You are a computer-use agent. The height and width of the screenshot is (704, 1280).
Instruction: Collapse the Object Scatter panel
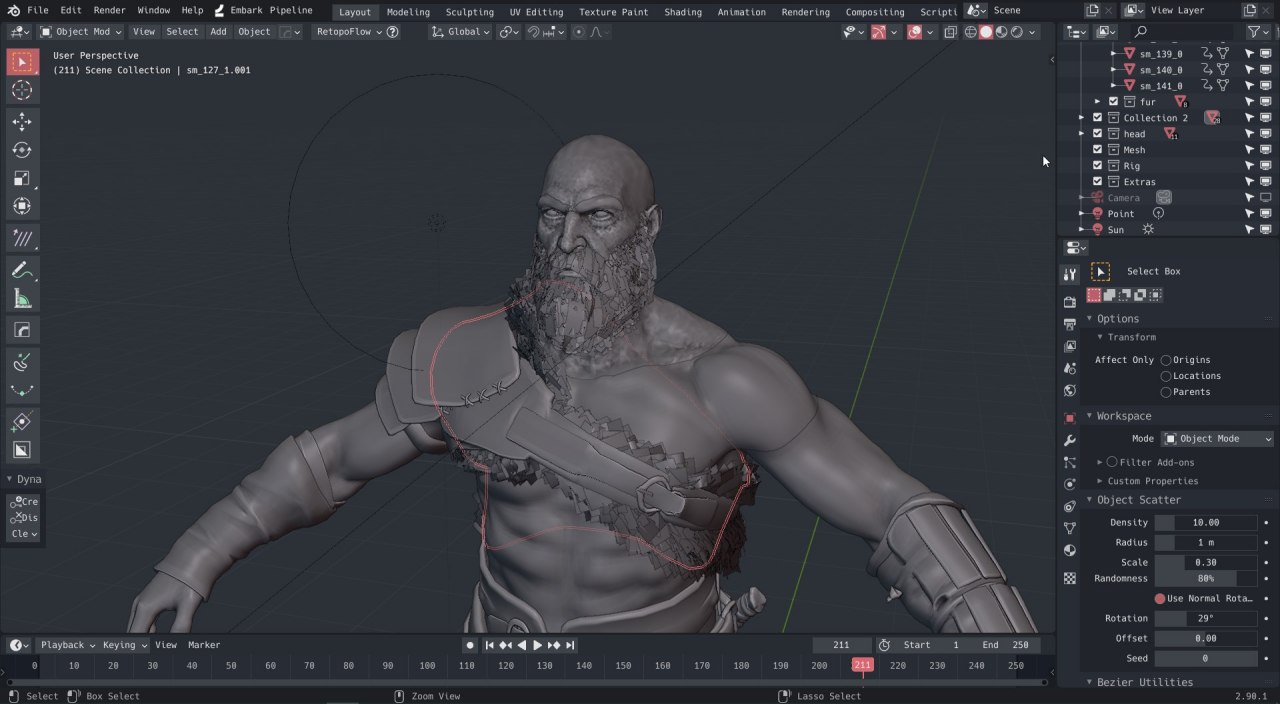(1090, 500)
